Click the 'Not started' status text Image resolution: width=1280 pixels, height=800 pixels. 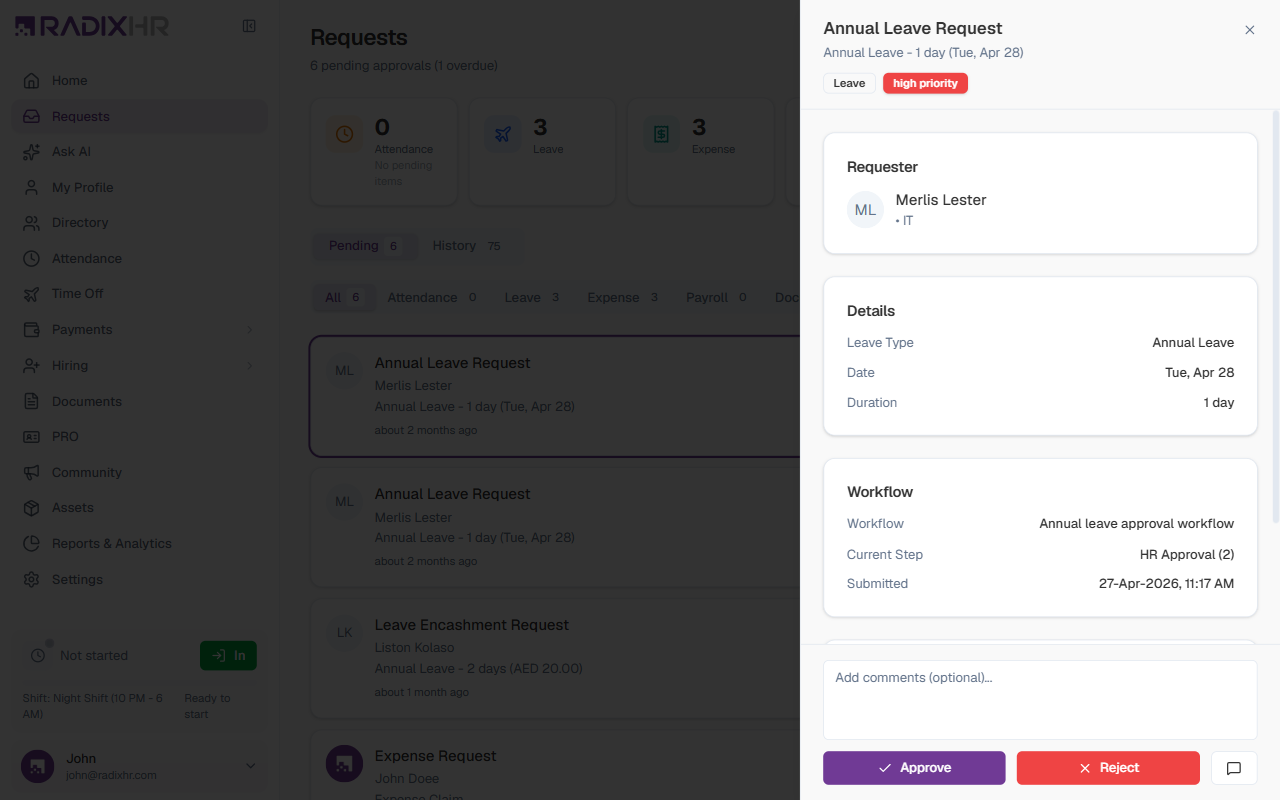tap(94, 656)
